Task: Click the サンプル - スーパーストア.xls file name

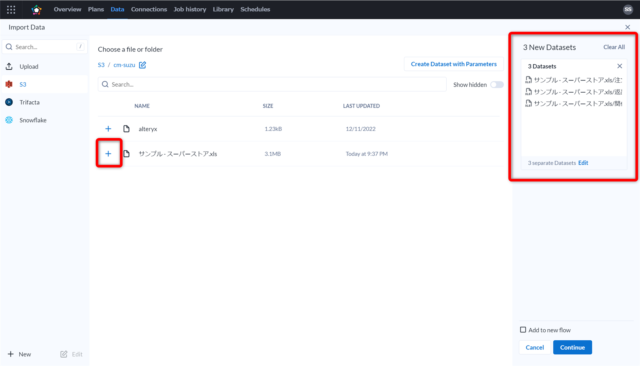Action: point(178,154)
